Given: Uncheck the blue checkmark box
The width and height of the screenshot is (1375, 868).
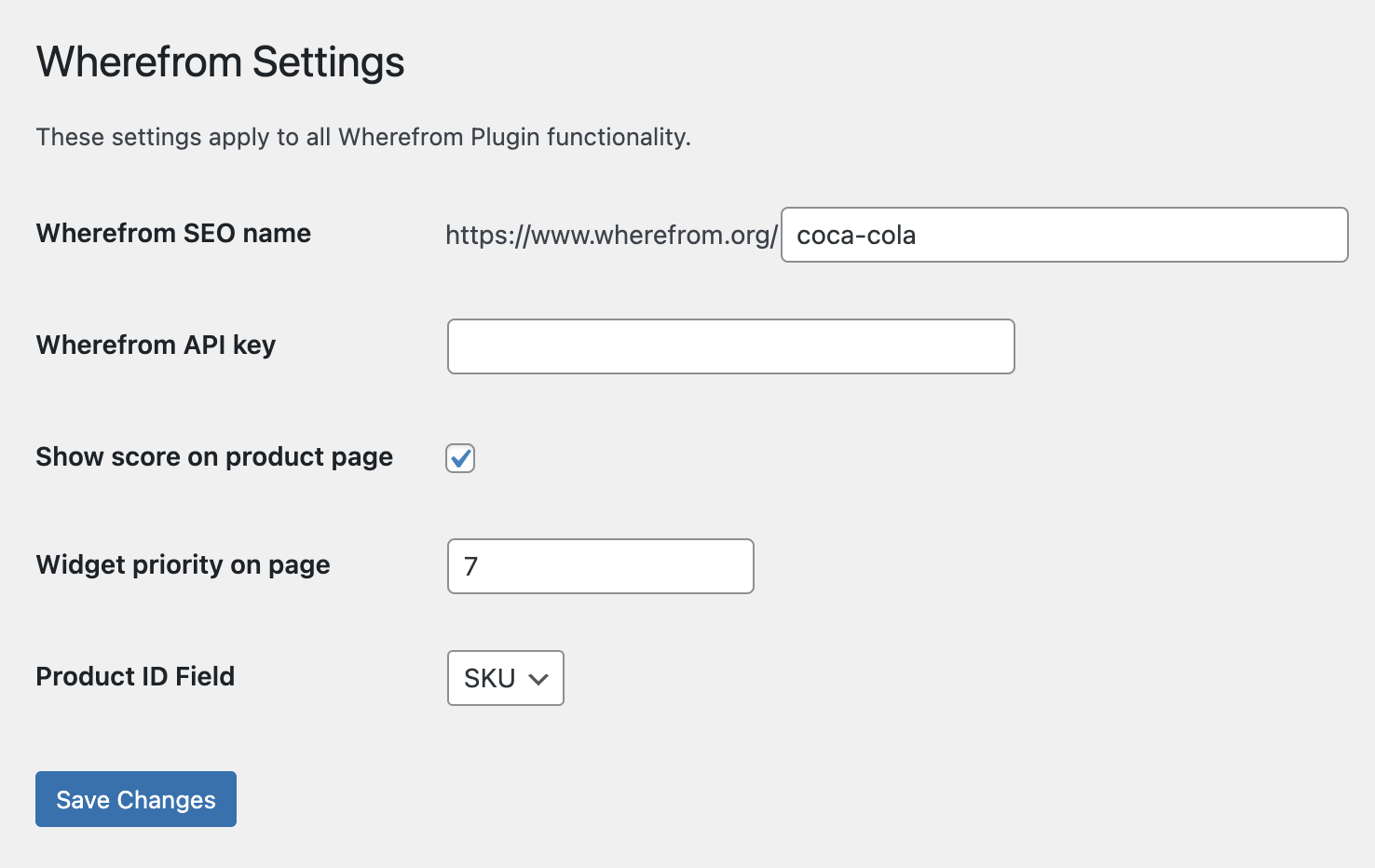Looking at the screenshot, I should click(x=460, y=458).
